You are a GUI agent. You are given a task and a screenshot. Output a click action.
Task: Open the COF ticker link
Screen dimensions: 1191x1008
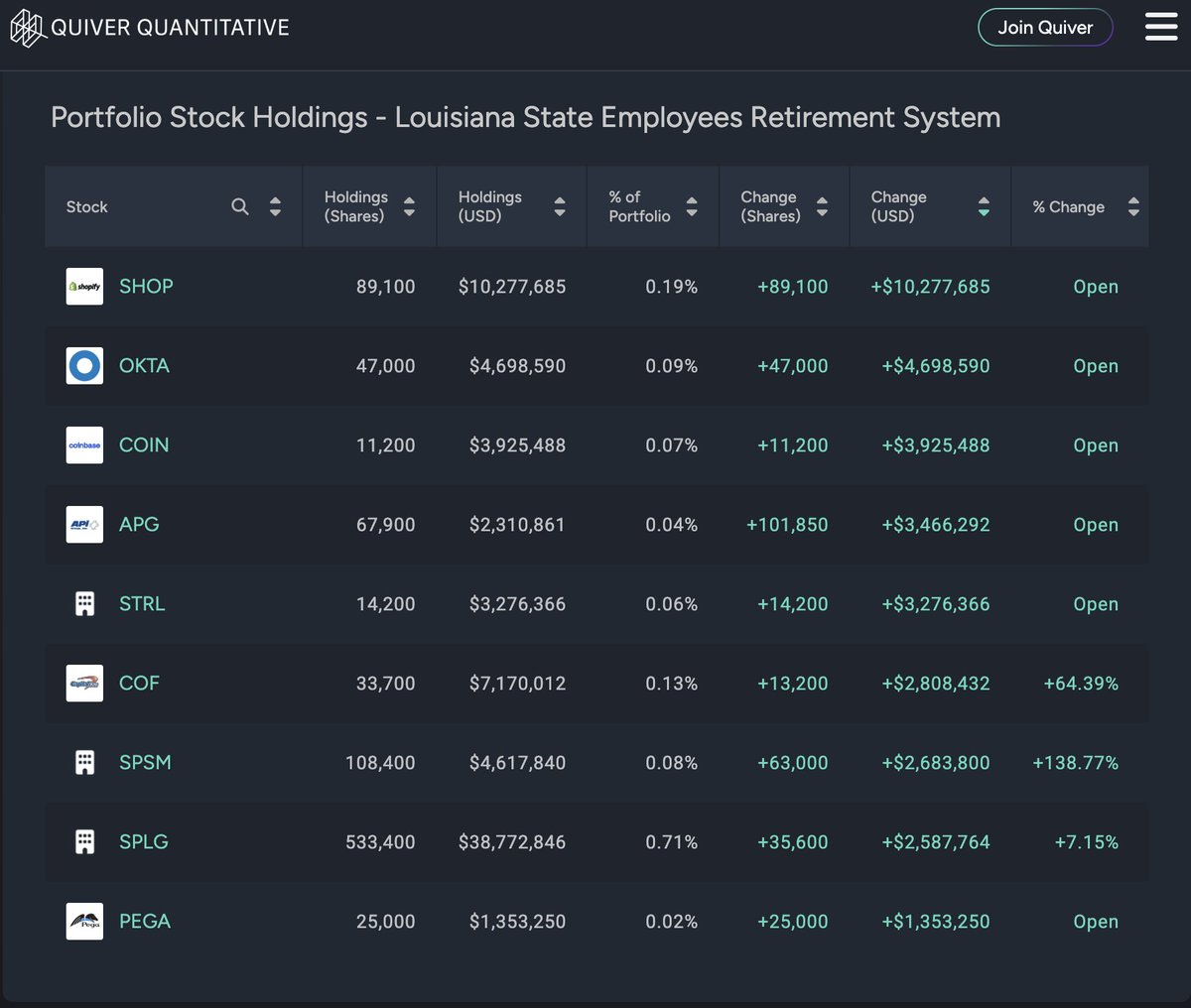pyautogui.click(x=139, y=684)
